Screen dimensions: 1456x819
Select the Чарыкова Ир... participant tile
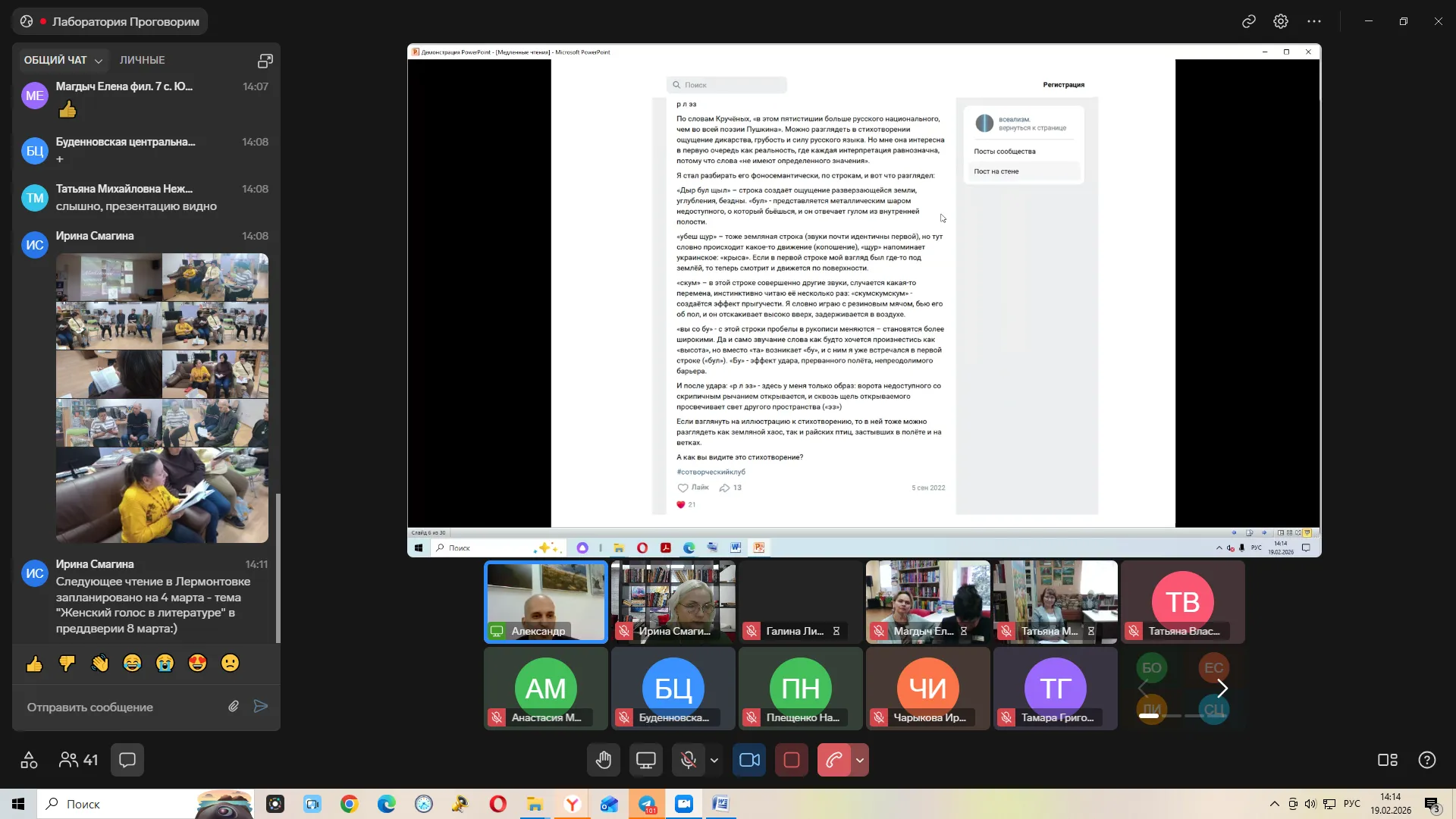pyautogui.click(x=928, y=689)
